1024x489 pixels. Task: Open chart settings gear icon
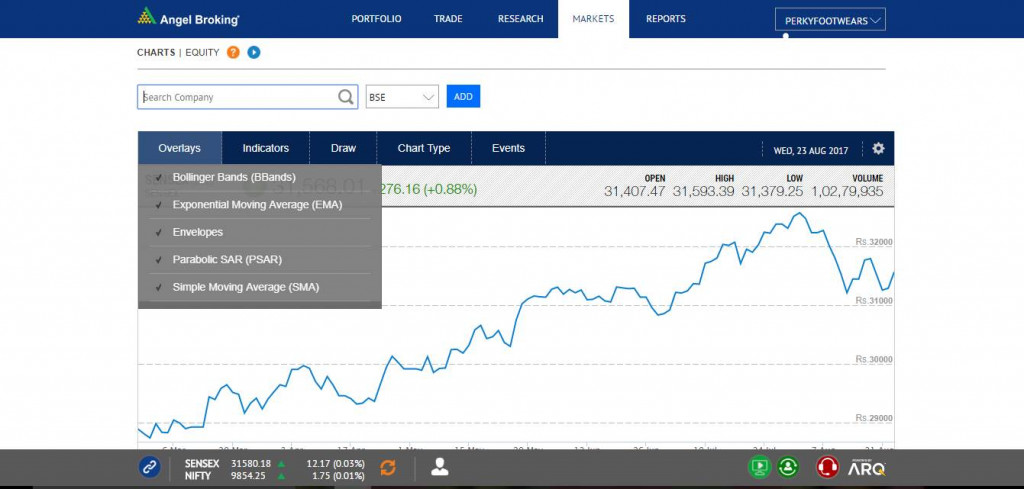tap(878, 148)
